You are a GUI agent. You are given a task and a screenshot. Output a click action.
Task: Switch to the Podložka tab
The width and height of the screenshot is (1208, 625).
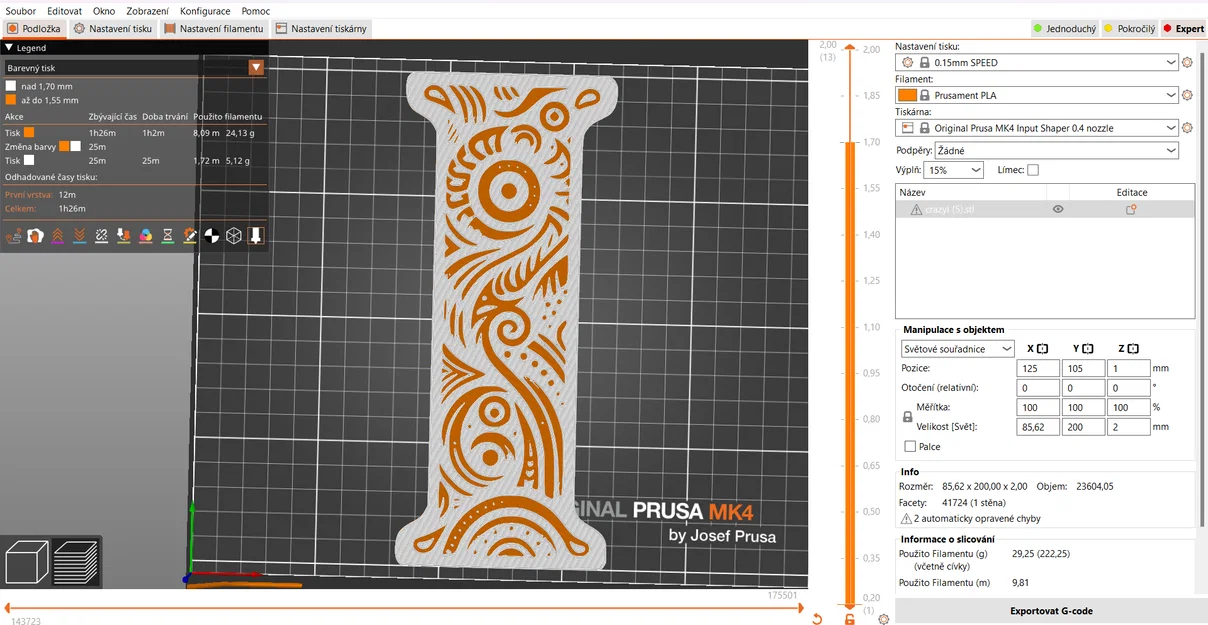click(x=34, y=29)
